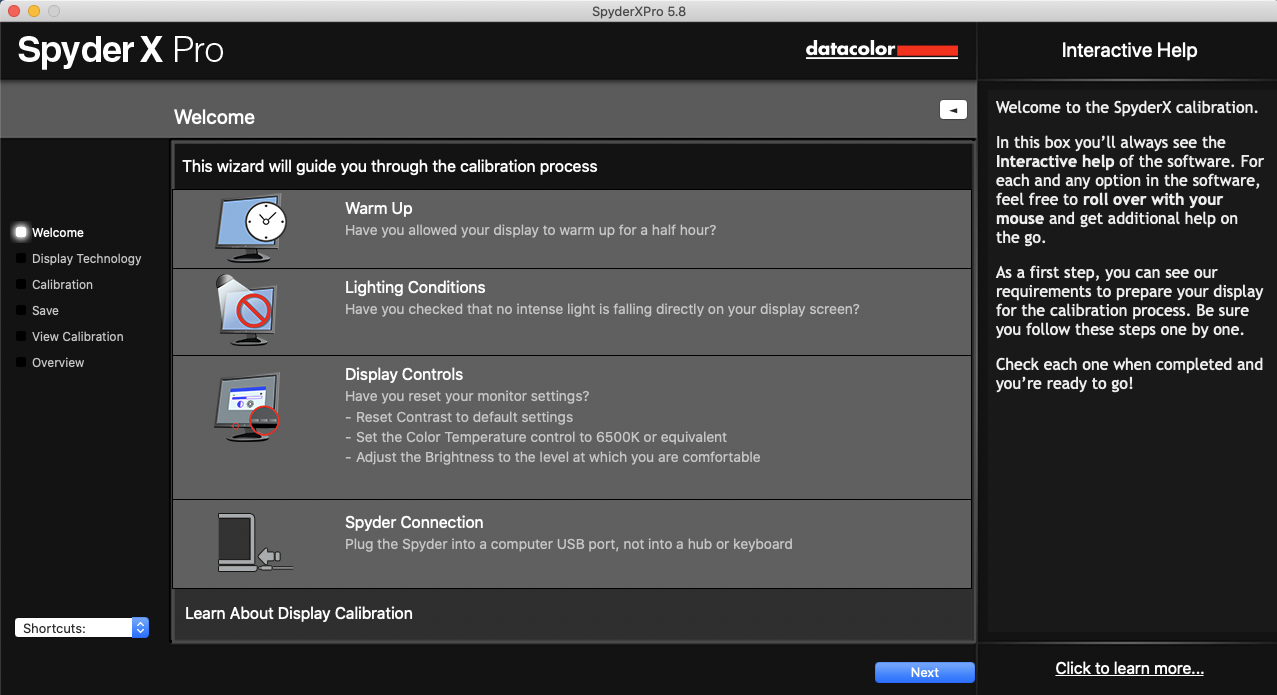The width and height of the screenshot is (1277, 695).
Task: Click 'Have you allowed your display to warm up' text
Action: coord(531,230)
